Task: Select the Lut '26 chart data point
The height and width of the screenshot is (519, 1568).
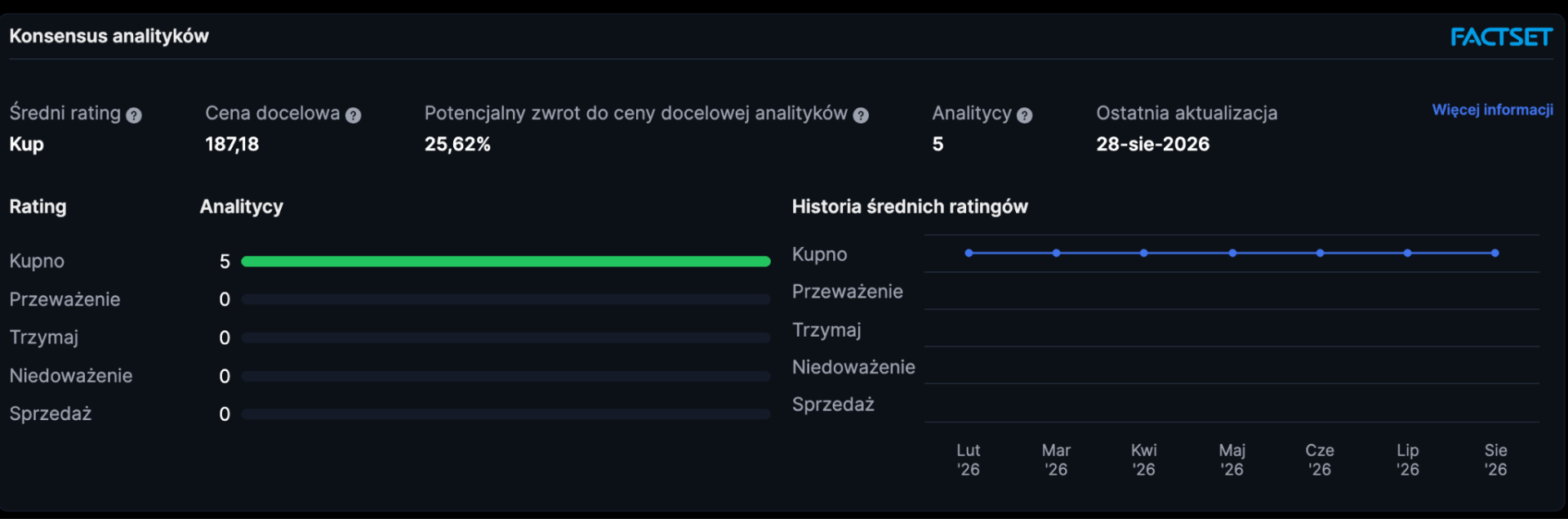Action: click(969, 253)
